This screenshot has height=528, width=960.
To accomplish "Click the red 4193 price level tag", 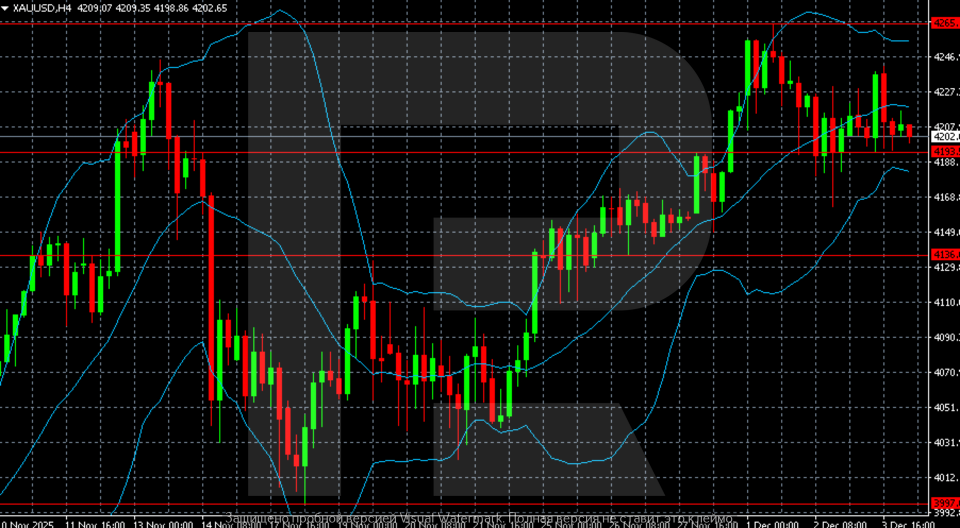I will 944,152.
